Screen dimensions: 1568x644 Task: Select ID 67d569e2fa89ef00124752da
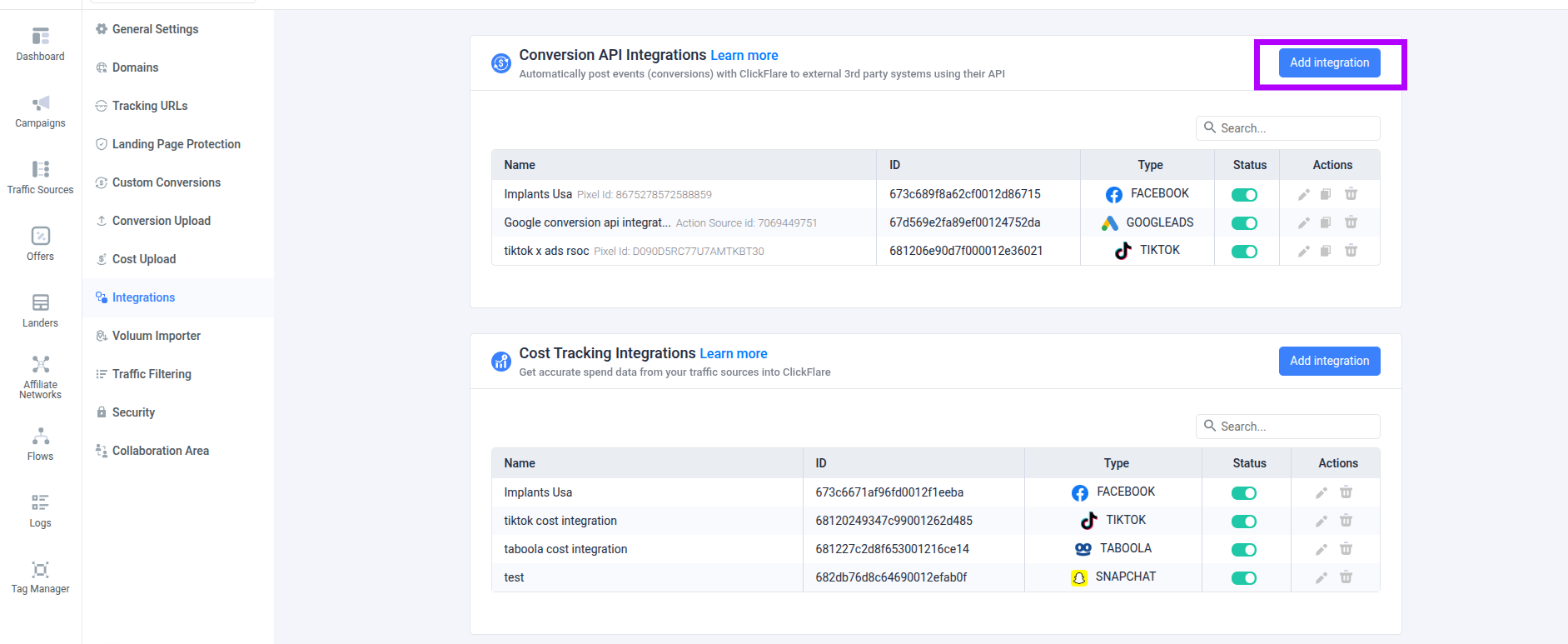tap(965, 222)
